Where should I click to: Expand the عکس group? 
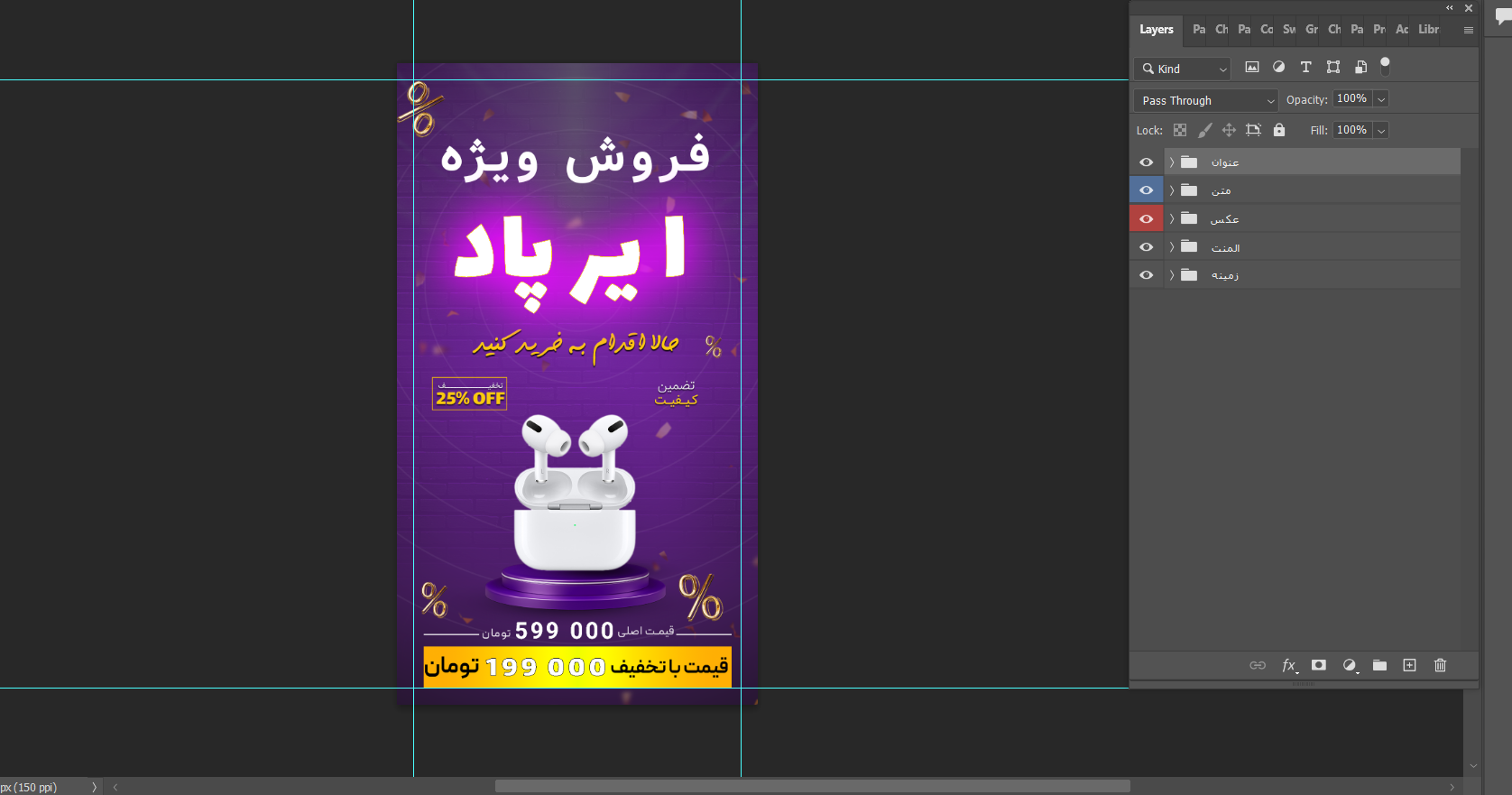(1172, 218)
